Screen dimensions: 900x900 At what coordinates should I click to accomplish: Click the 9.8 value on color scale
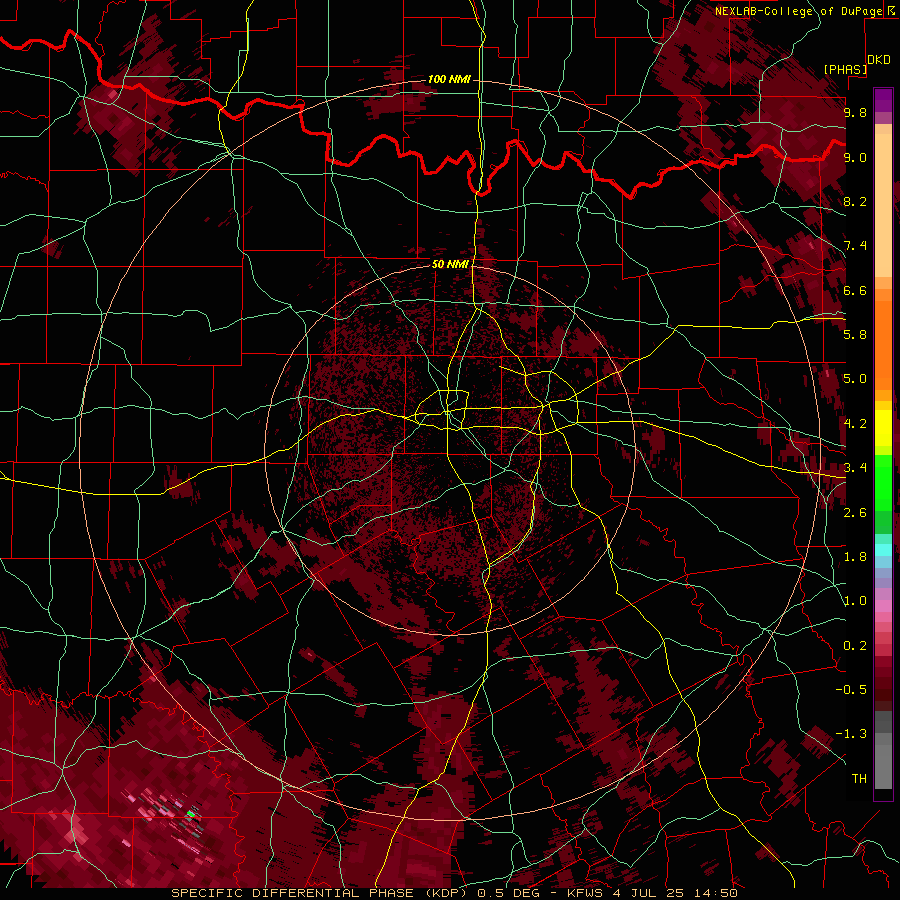(x=855, y=112)
